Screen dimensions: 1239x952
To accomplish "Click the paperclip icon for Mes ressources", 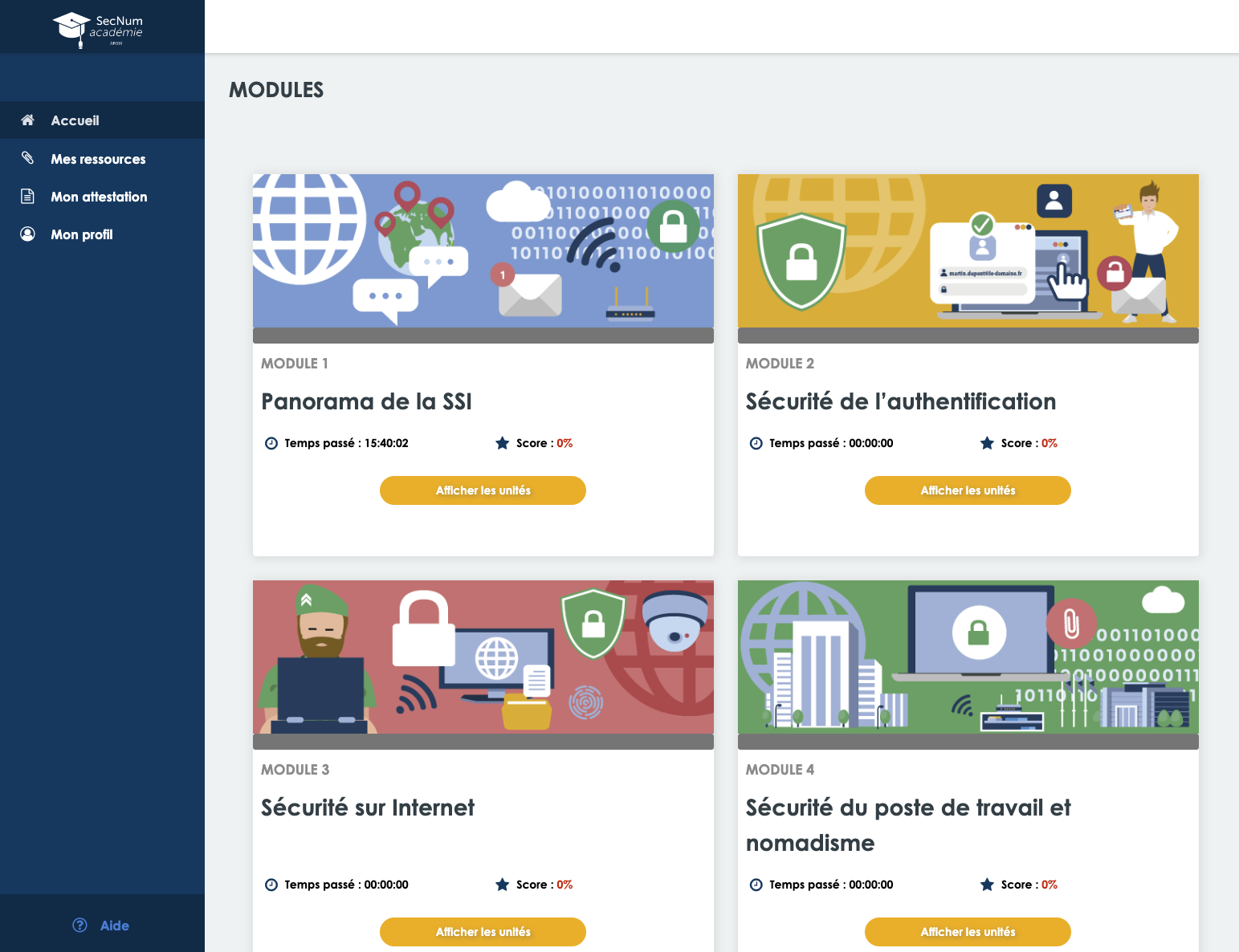I will [x=28, y=158].
